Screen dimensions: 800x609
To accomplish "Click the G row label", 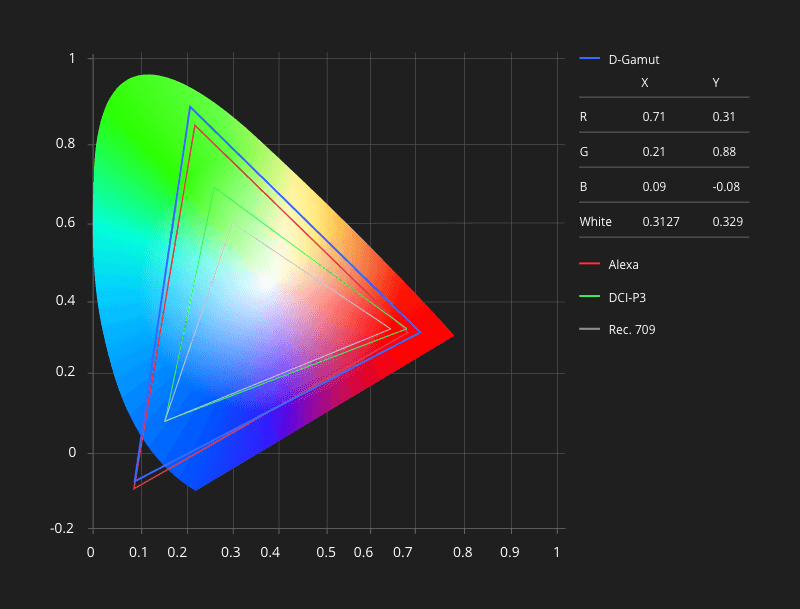I will 584,152.
